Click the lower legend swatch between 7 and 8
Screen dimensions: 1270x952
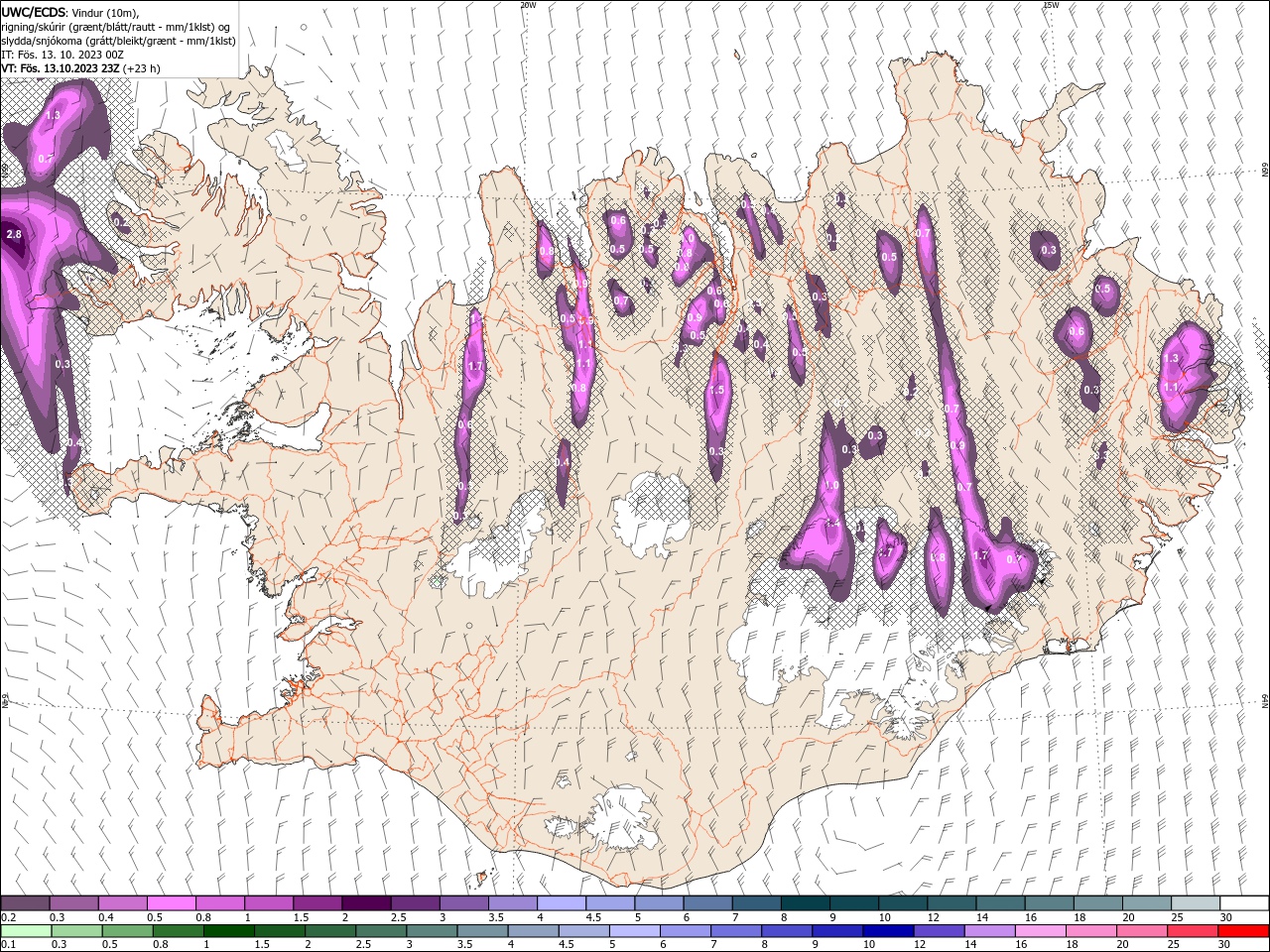pos(736,931)
